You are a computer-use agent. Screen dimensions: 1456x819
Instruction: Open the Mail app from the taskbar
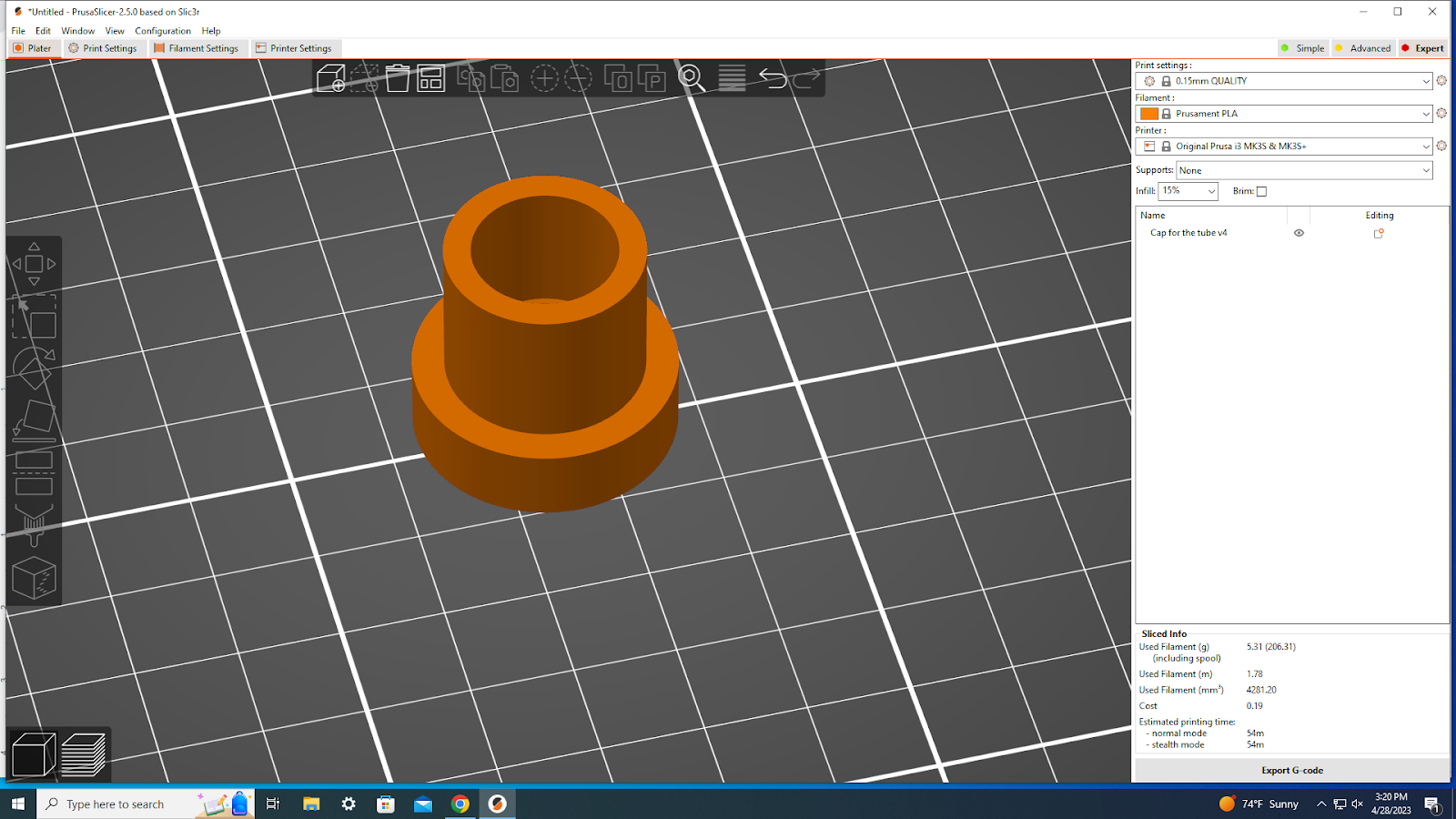point(423,804)
